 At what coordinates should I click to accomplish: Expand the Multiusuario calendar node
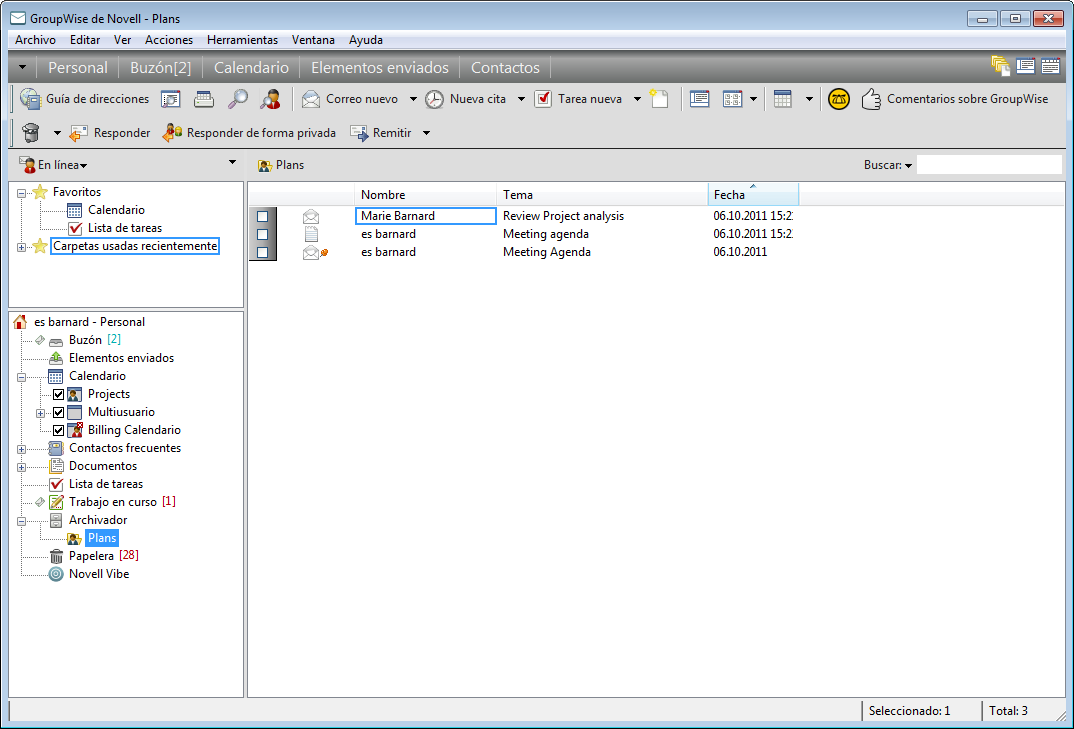40,413
